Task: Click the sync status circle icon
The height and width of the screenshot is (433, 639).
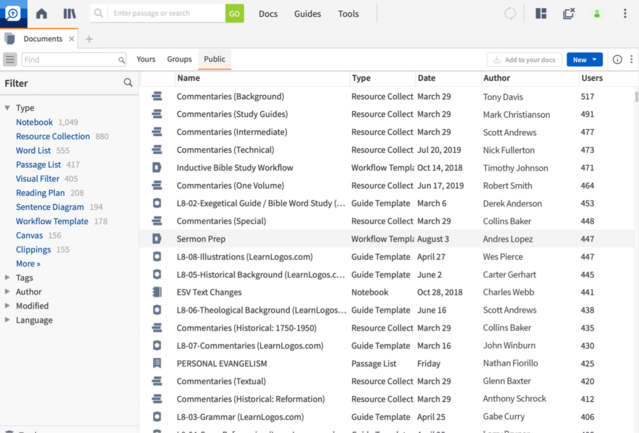Action: 511,14
